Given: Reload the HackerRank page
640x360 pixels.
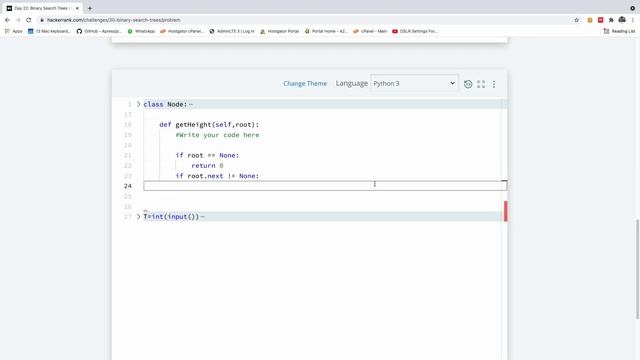Looking at the screenshot, I should click(x=29, y=20).
